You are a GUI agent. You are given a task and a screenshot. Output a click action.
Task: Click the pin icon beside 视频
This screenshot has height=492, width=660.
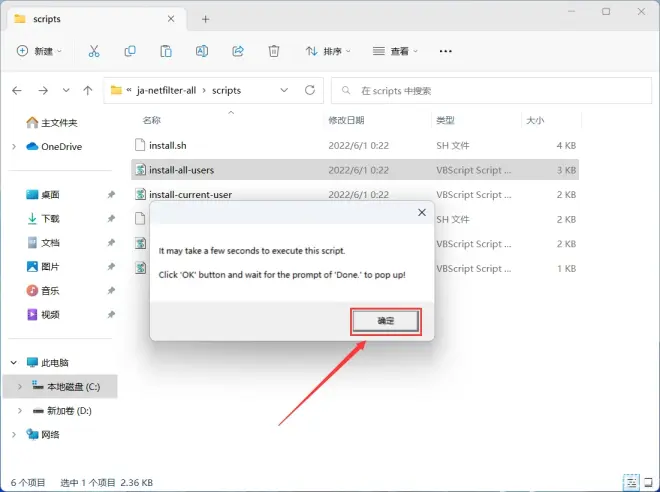(x=111, y=314)
